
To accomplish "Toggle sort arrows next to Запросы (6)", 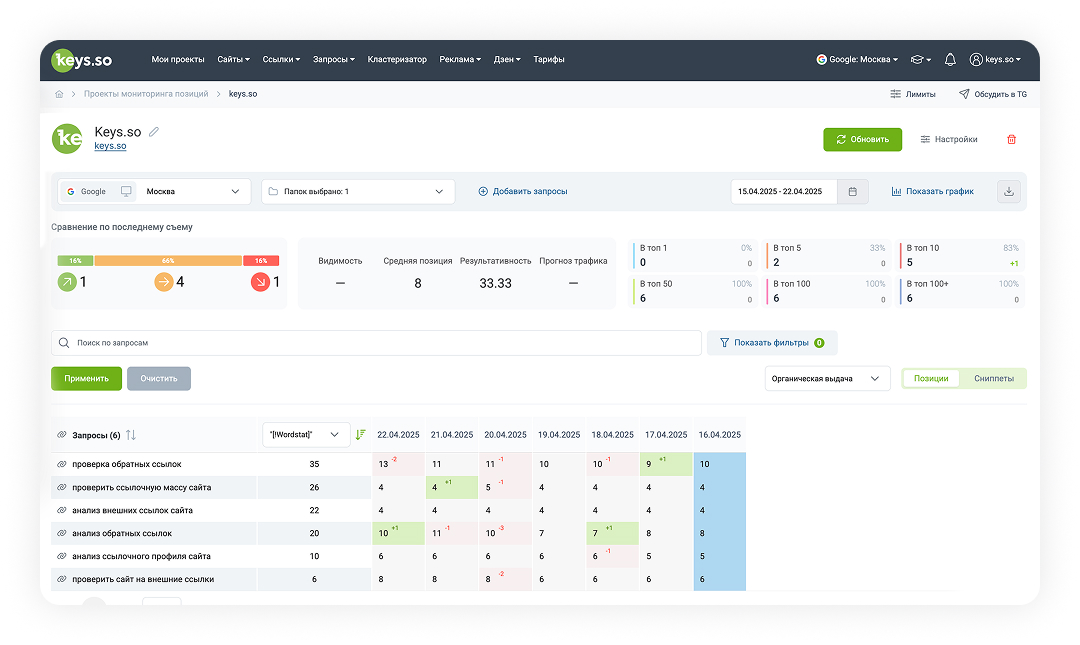I will [x=131, y=436].
